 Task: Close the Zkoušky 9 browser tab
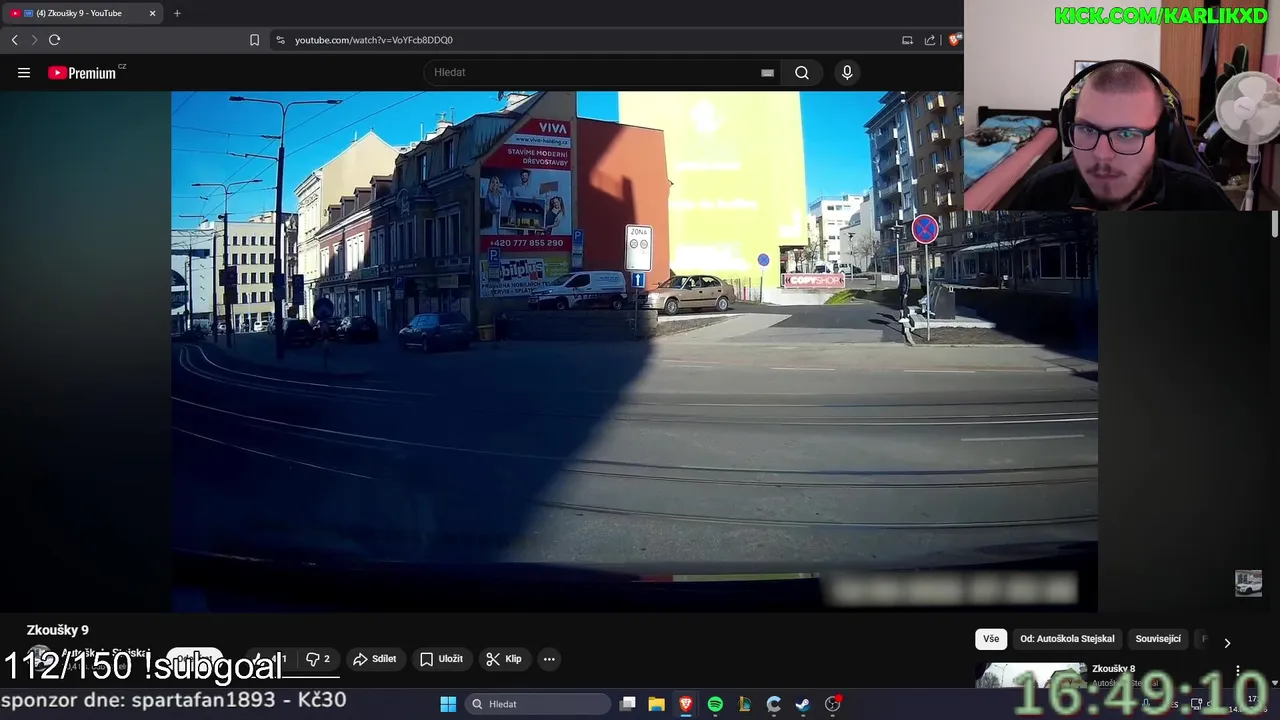[153, 13]
